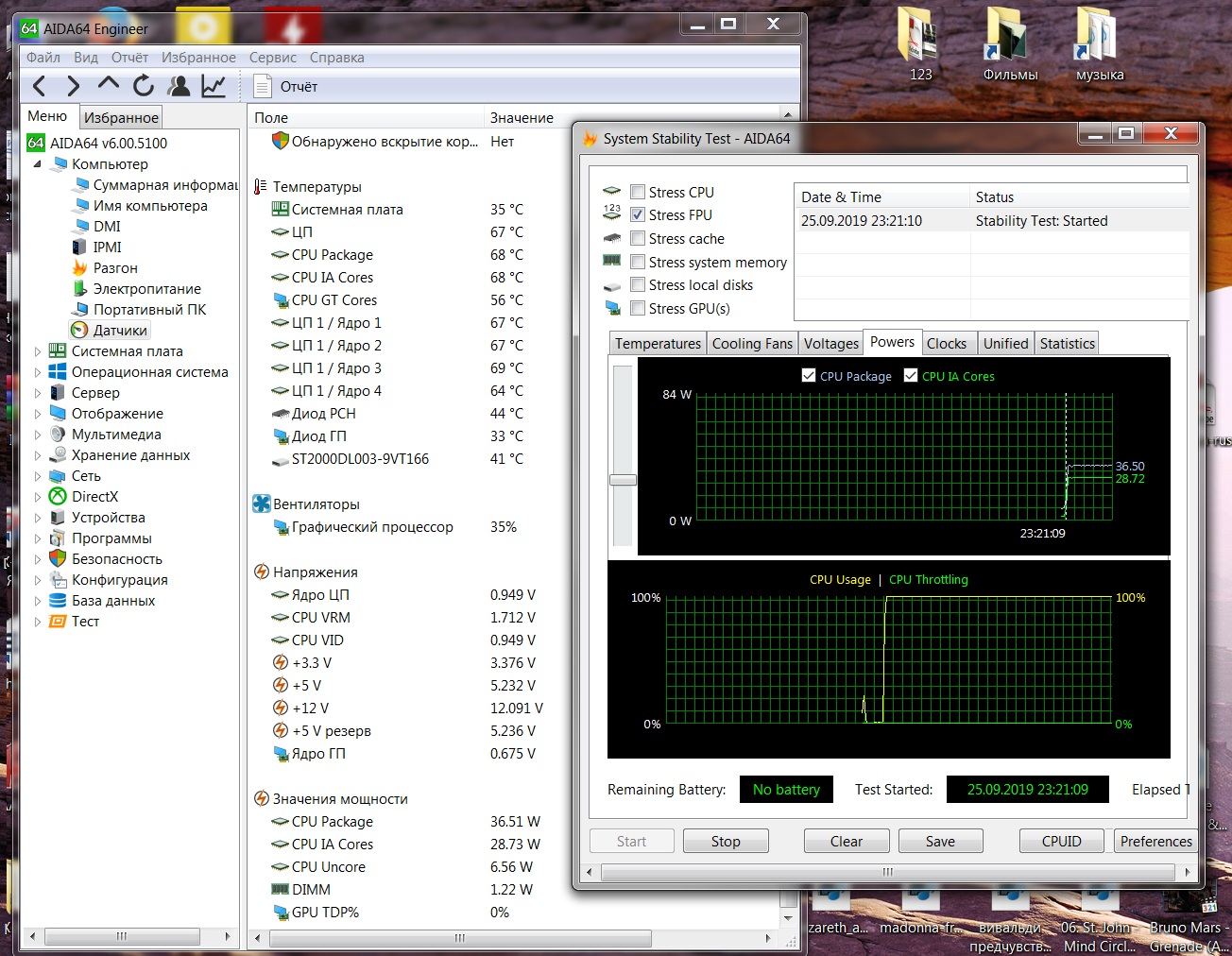The width and height of the screenshot is (1232, 956).
Task: Select the Мультимедиа tree node
Action: click(x=116, y=435)
